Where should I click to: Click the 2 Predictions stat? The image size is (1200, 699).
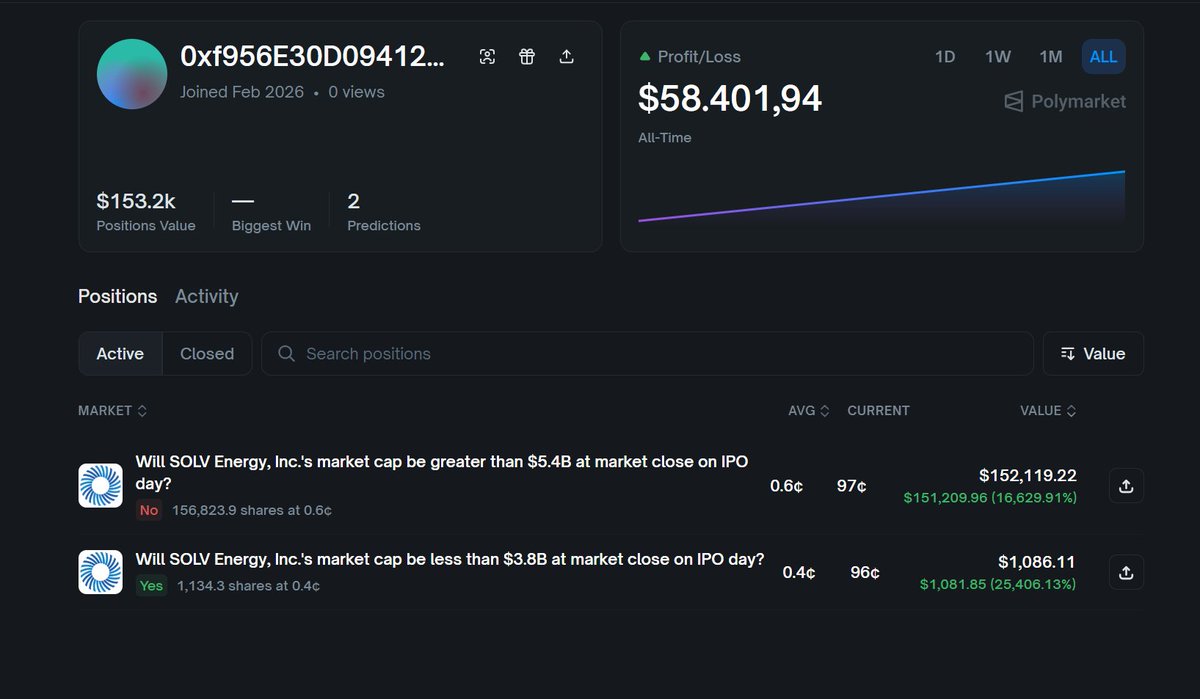(x=384, y=211)
